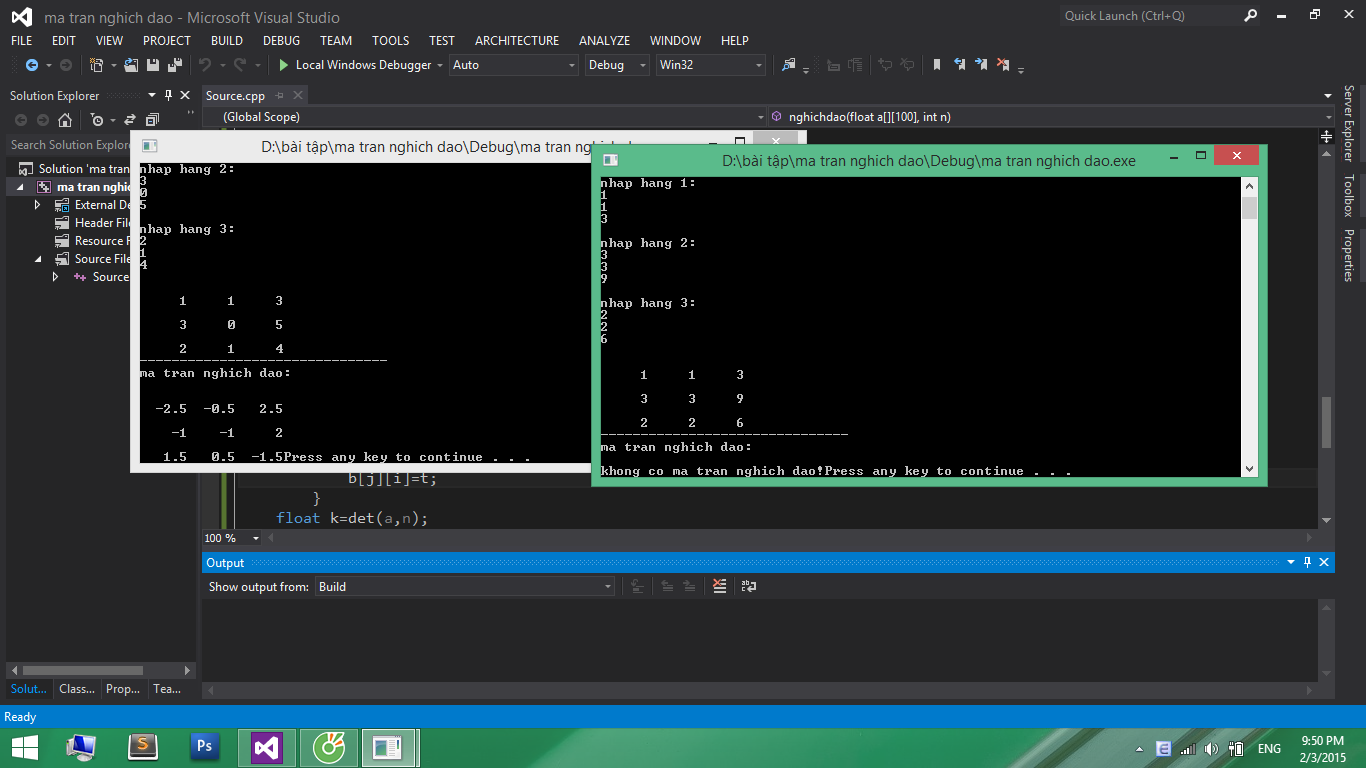This screenshot has width=1366, height=768.
Task: Open the BUILD menu
Action: tap(226, 40)
